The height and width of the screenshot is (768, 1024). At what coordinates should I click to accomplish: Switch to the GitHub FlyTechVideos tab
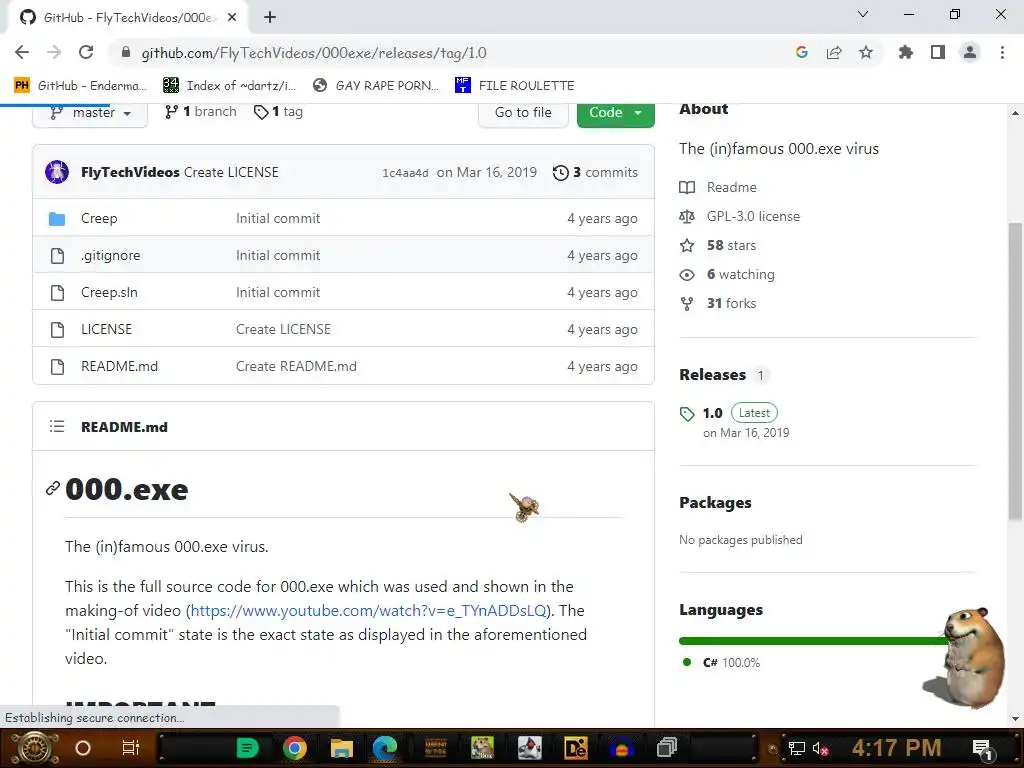(127, 18)
